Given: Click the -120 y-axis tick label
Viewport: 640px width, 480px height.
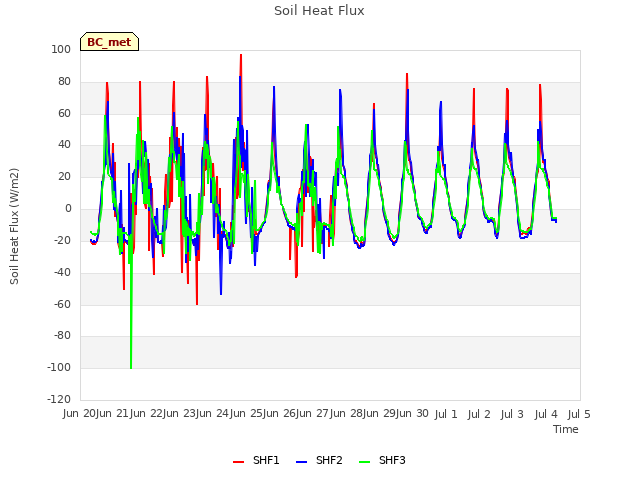Looking at the screenshot, I should coord(59,399).
